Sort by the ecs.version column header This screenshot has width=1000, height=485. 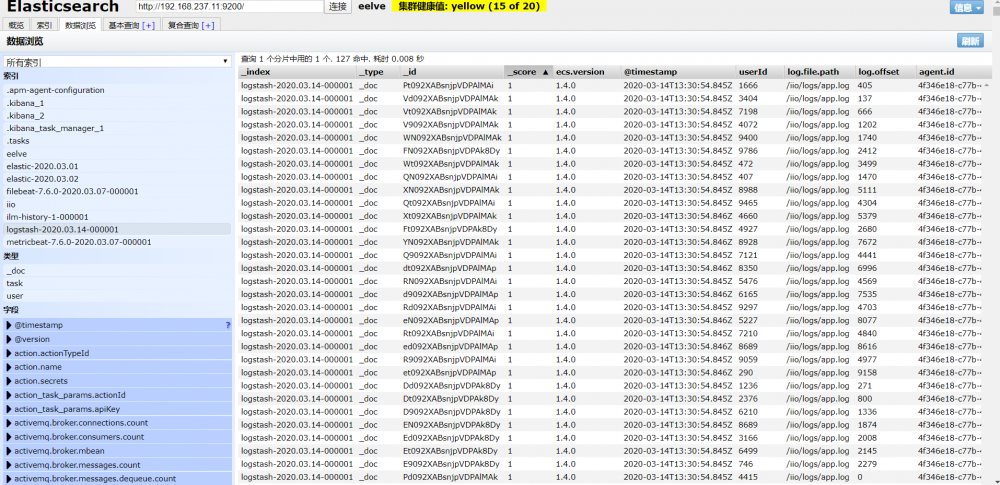586,72
